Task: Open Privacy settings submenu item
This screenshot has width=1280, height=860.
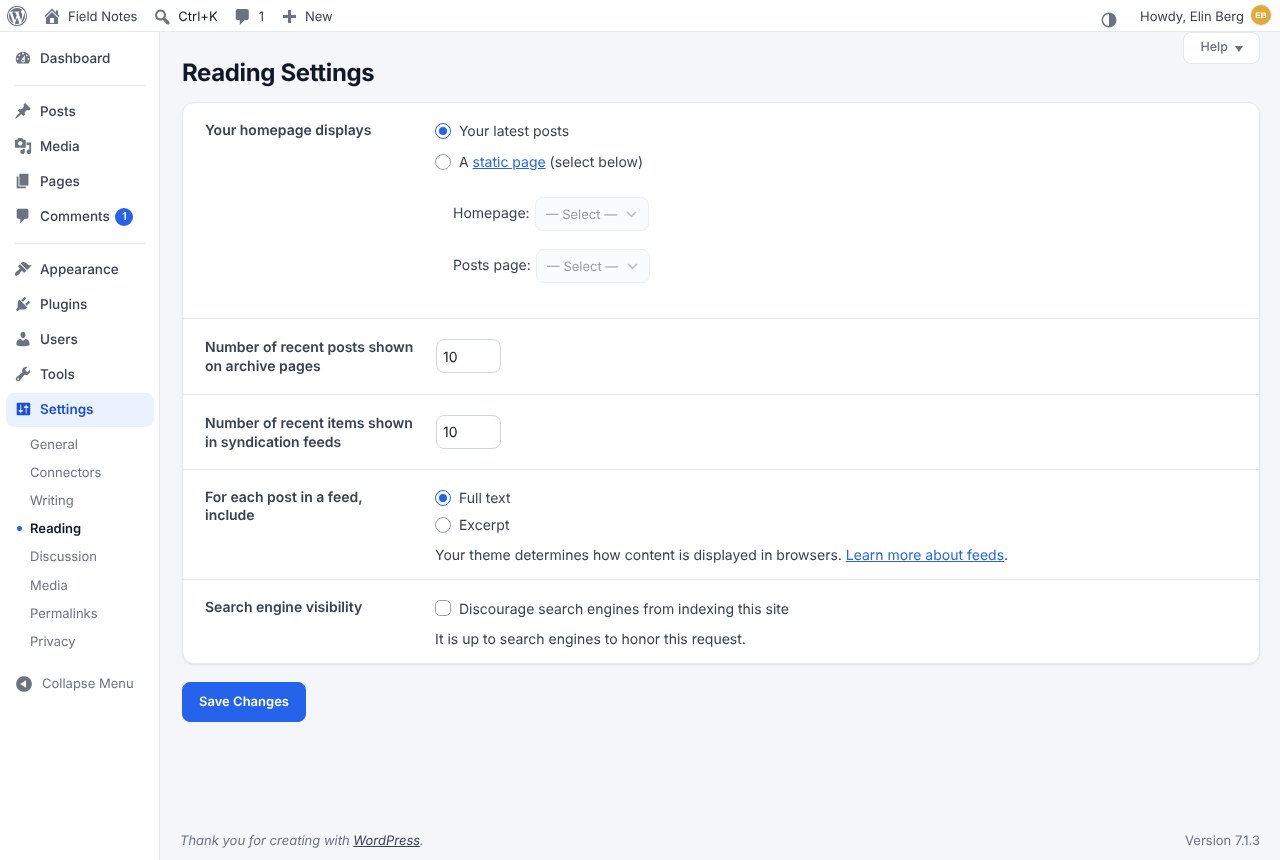Action: (x=53, y=641)
